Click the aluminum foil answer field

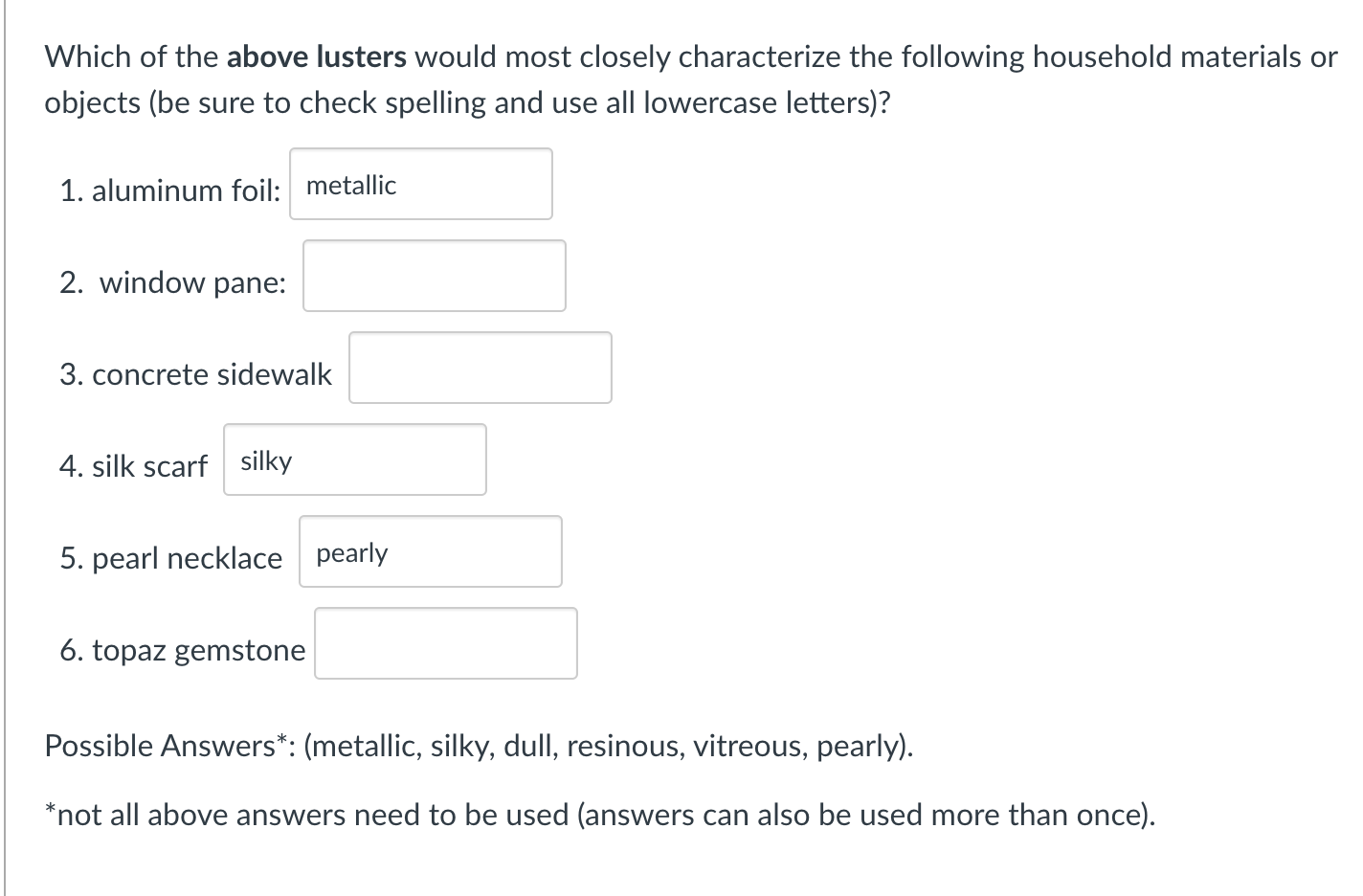(x=421, y=184)
